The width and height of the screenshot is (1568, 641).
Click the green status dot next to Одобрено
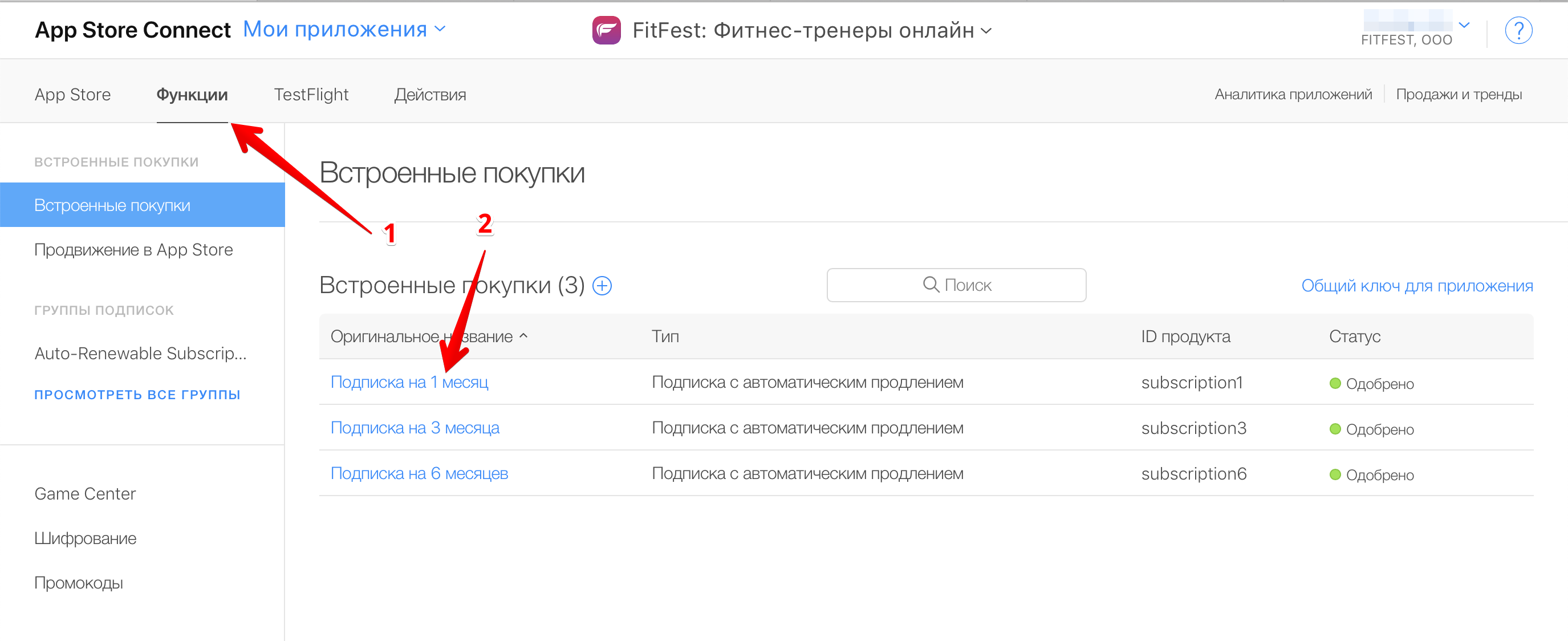1334,383
